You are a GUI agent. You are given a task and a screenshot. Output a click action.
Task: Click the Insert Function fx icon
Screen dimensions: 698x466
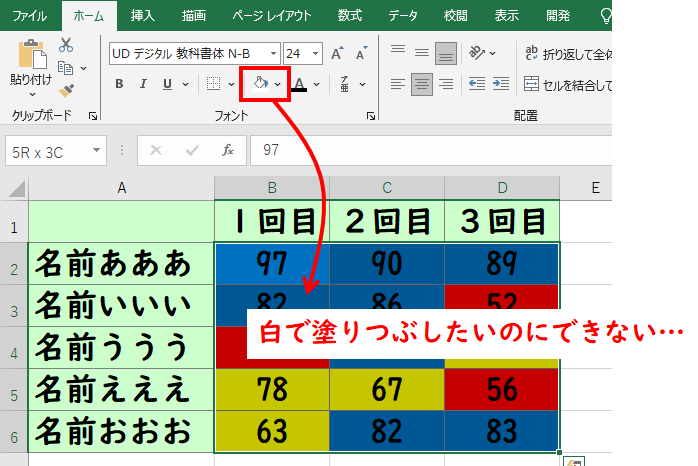pos(228,150)
